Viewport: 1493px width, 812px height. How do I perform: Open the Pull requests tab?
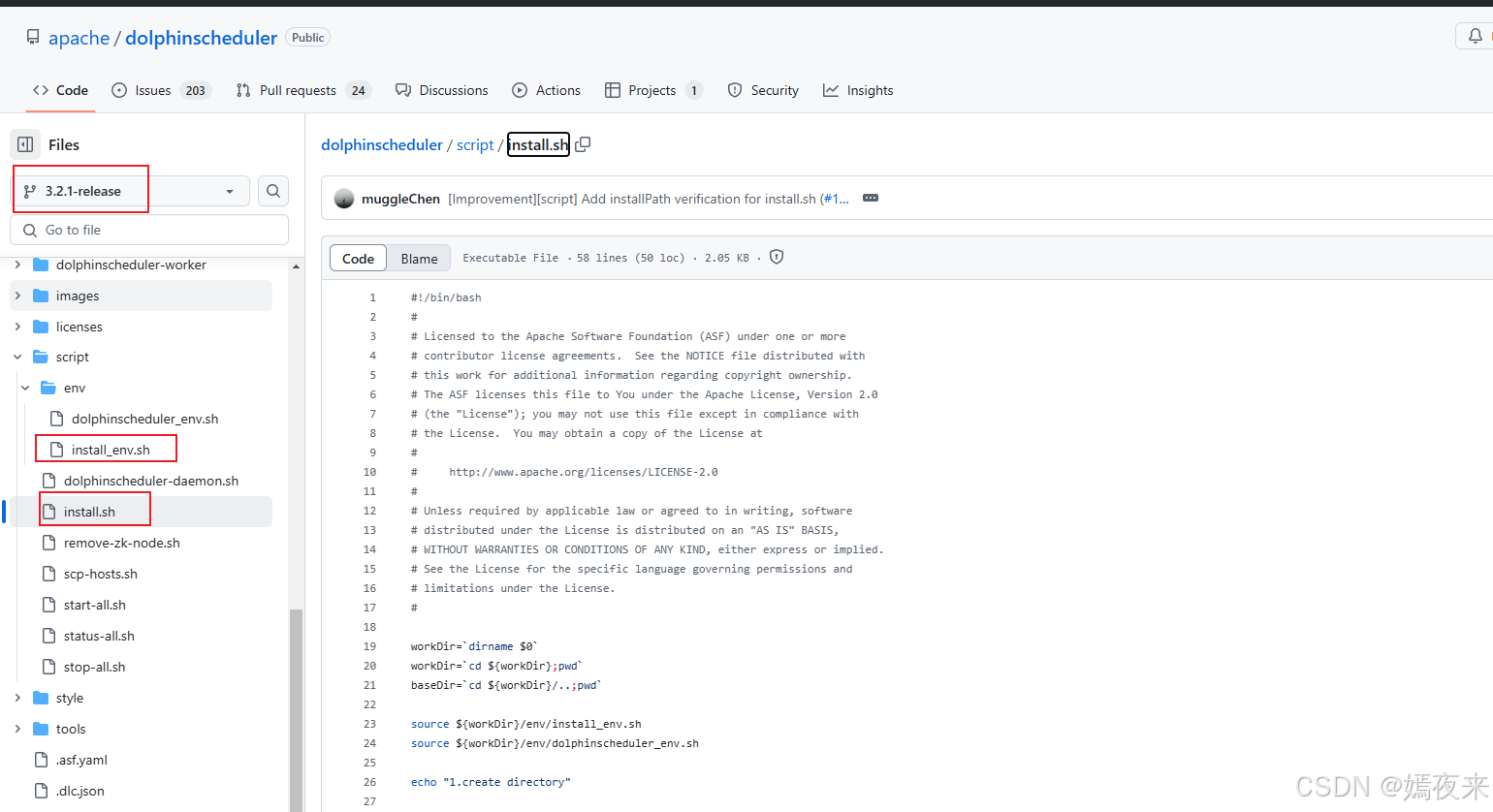(x=302, y=90)
